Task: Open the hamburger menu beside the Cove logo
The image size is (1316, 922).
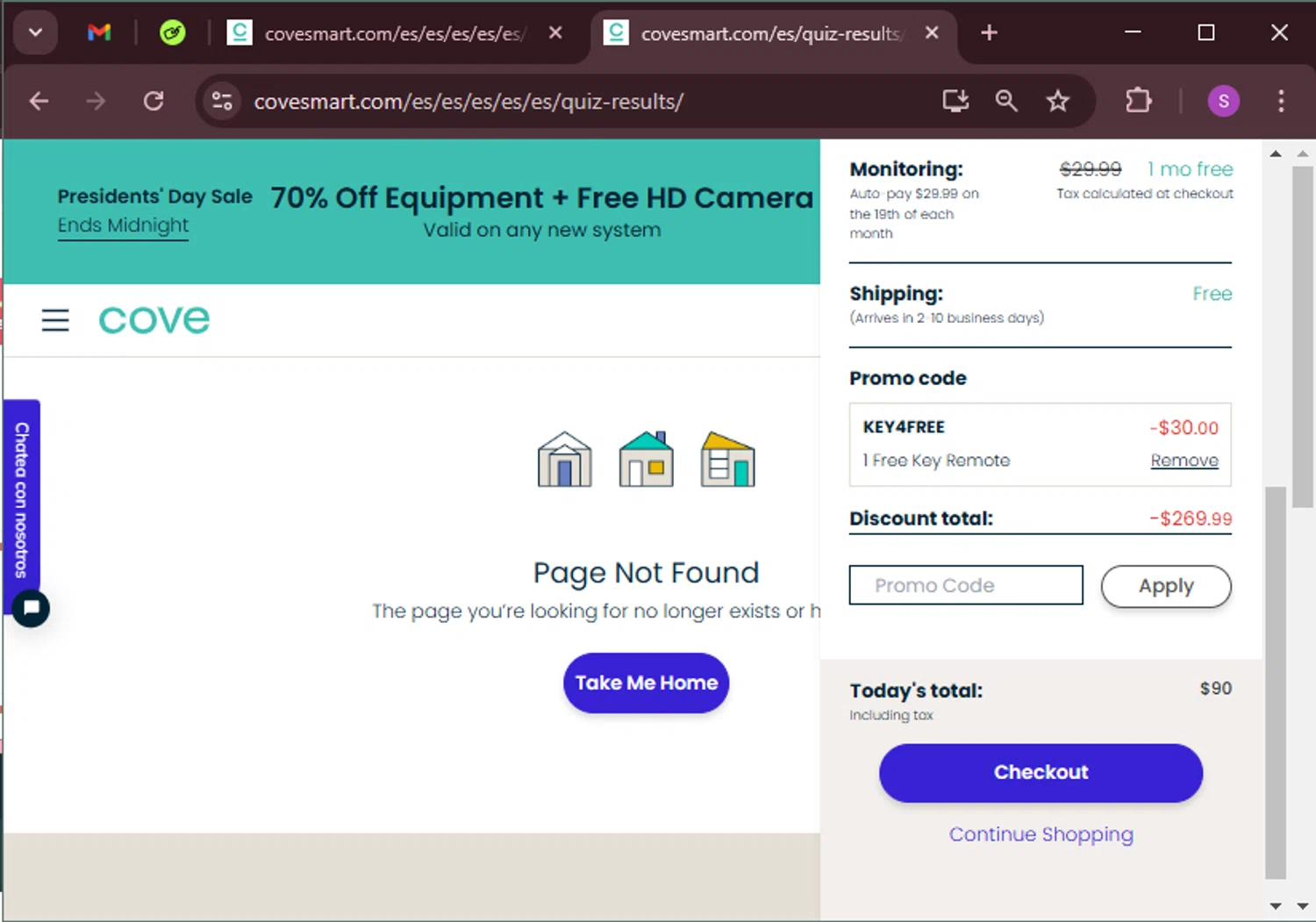Action: [x=55, y=320]
